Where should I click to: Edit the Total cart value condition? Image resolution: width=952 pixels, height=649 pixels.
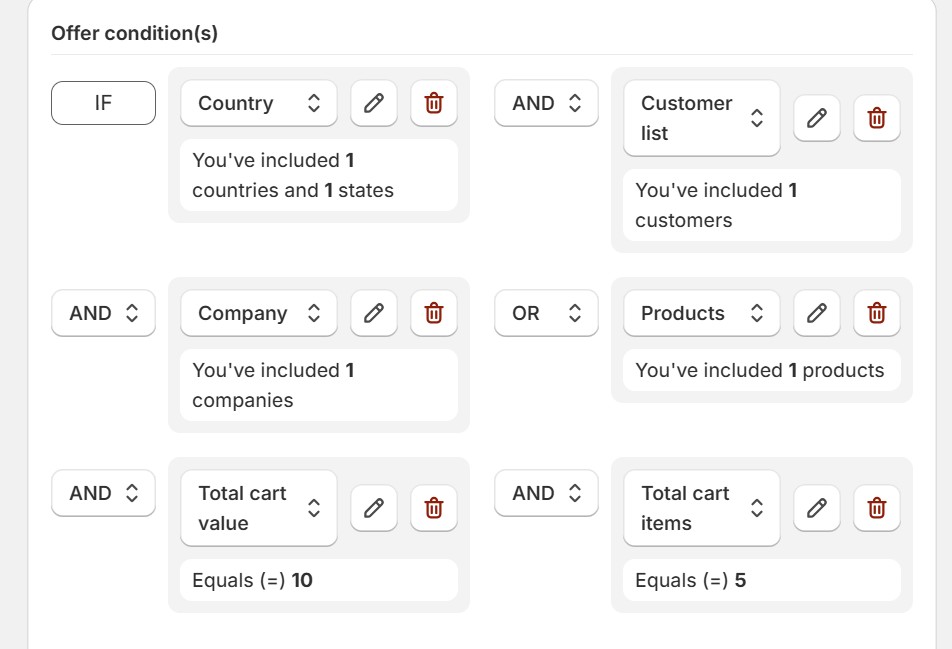(x=373, y=508)
